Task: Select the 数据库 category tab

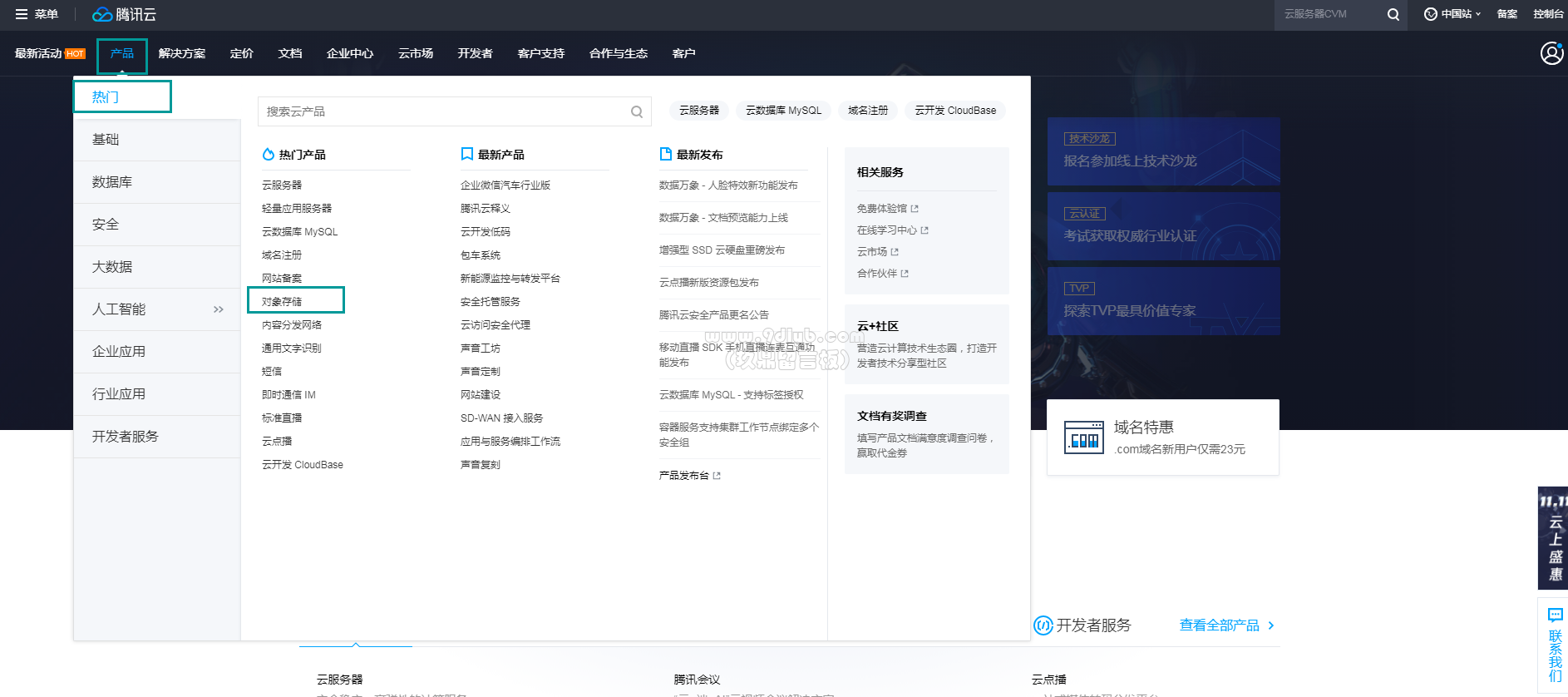Action: (x=112, y=182)
